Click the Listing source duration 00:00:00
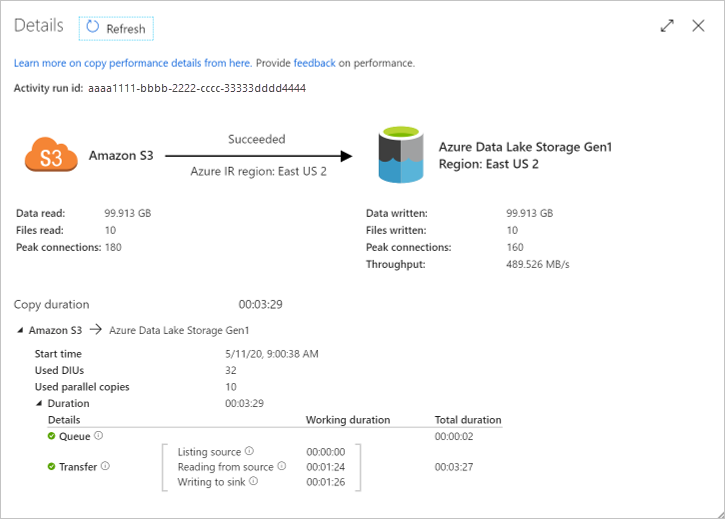Viewport: 725px width, 519px height. click(326, 452)
